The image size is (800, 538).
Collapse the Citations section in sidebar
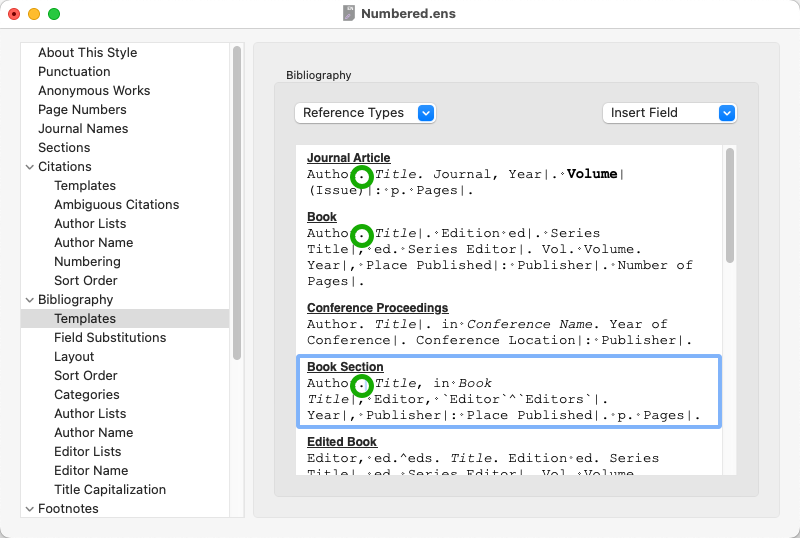[x=29, y=167]
